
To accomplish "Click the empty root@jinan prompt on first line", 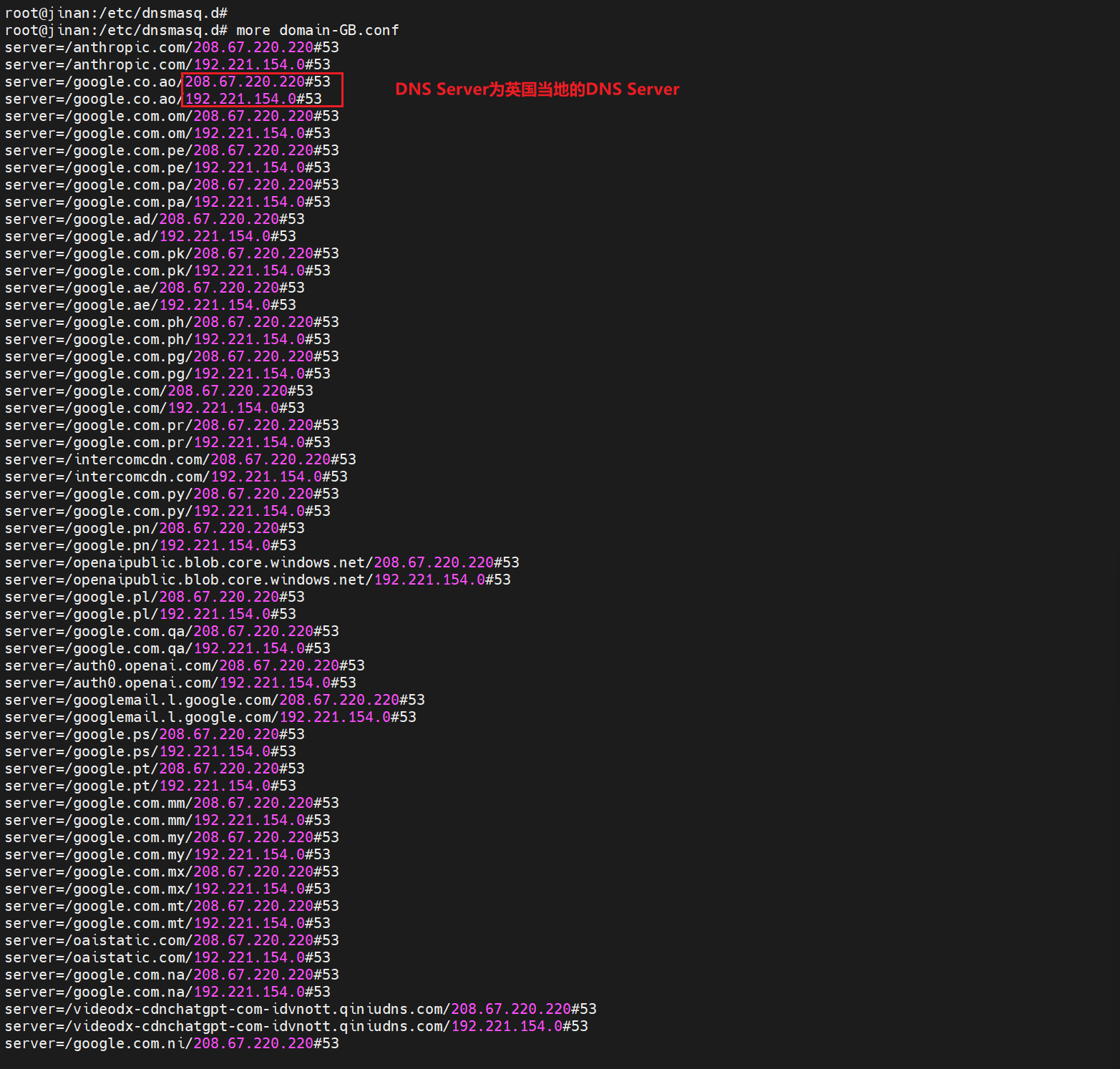I will click(116, 13).
